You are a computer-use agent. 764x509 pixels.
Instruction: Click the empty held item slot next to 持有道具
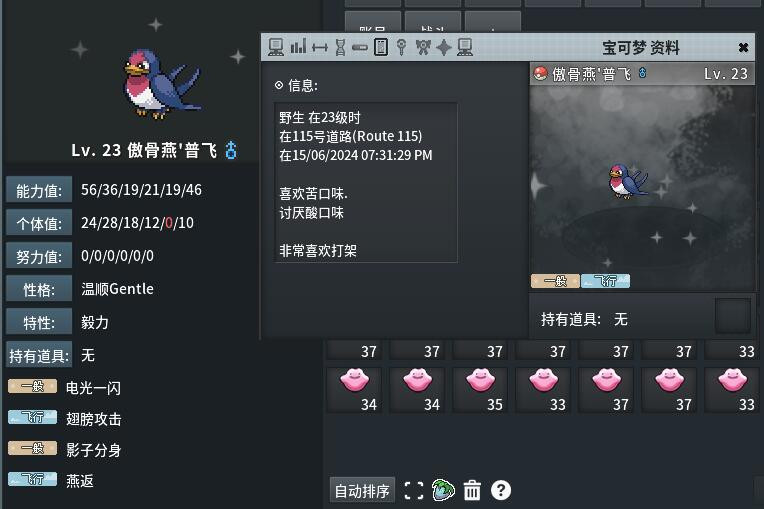click(732, 316)
